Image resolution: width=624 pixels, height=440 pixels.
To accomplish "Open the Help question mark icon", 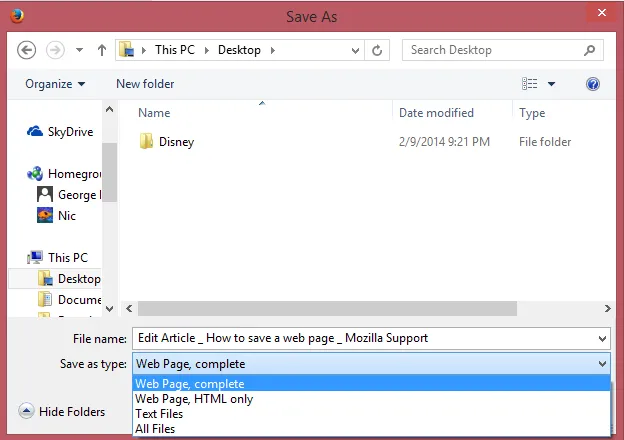I will coord(593,84).
